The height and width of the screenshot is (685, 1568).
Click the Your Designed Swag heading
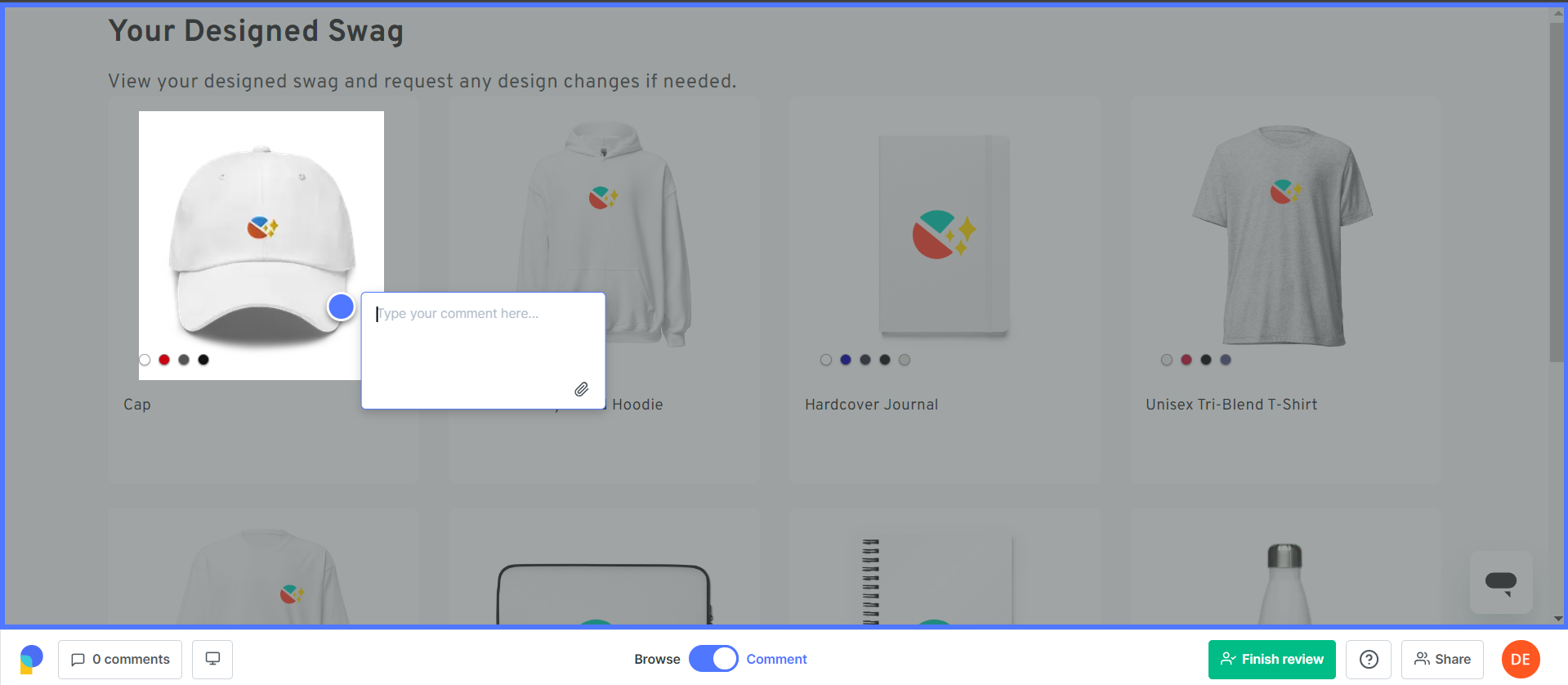256,31
